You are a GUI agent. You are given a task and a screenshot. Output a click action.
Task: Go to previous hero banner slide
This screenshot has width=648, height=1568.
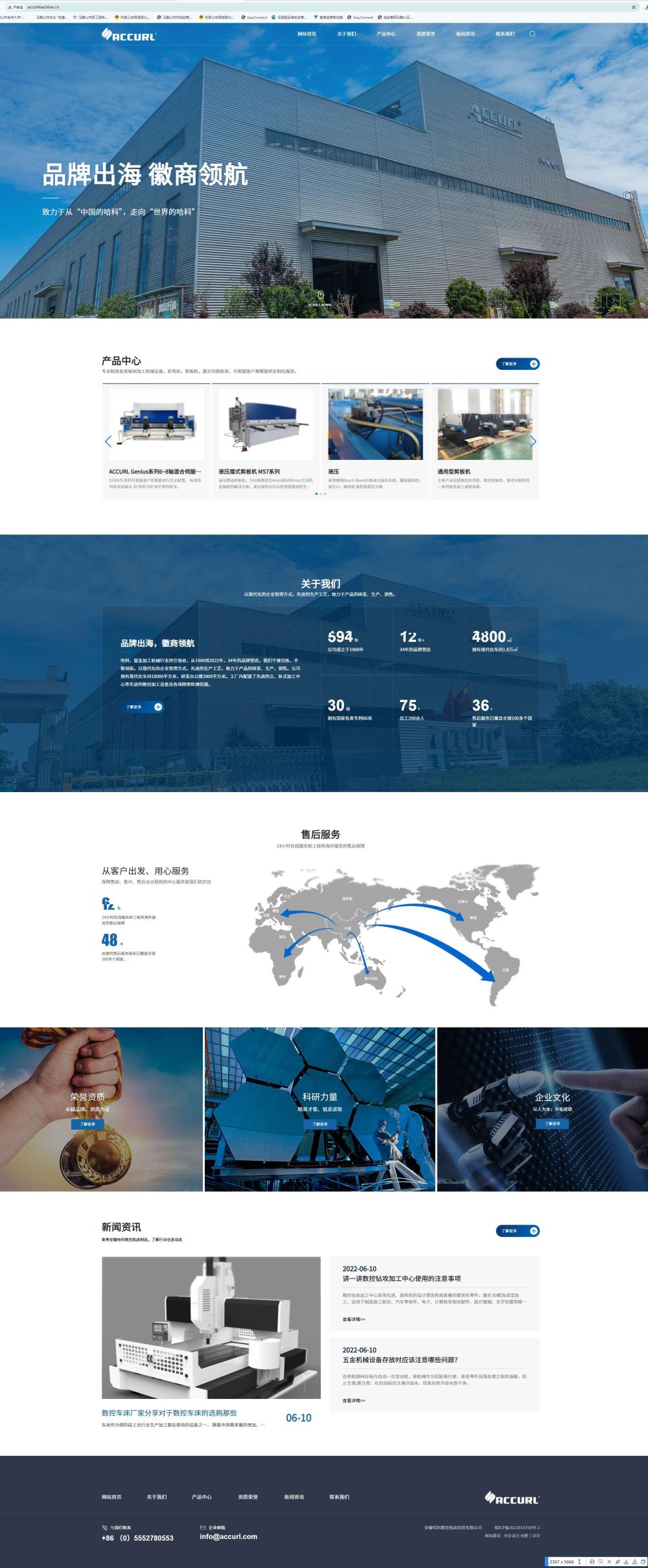click(595, 301)
